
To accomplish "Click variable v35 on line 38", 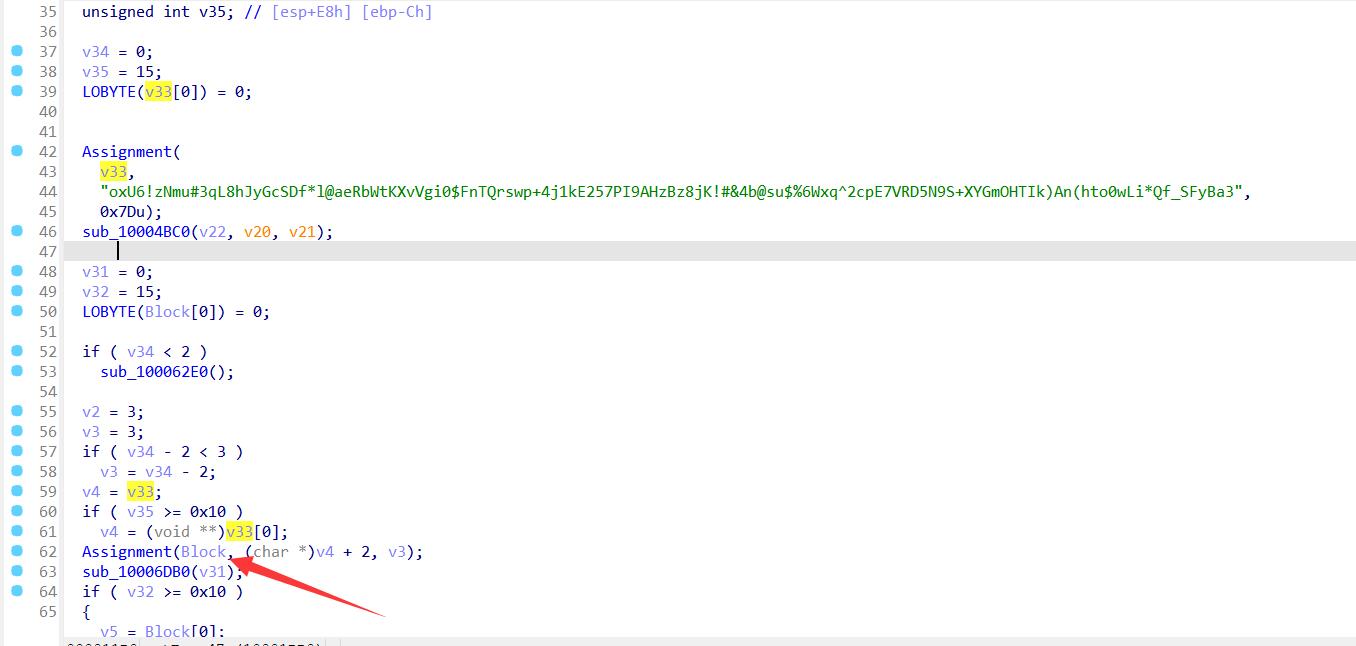I will pos(95,72).
